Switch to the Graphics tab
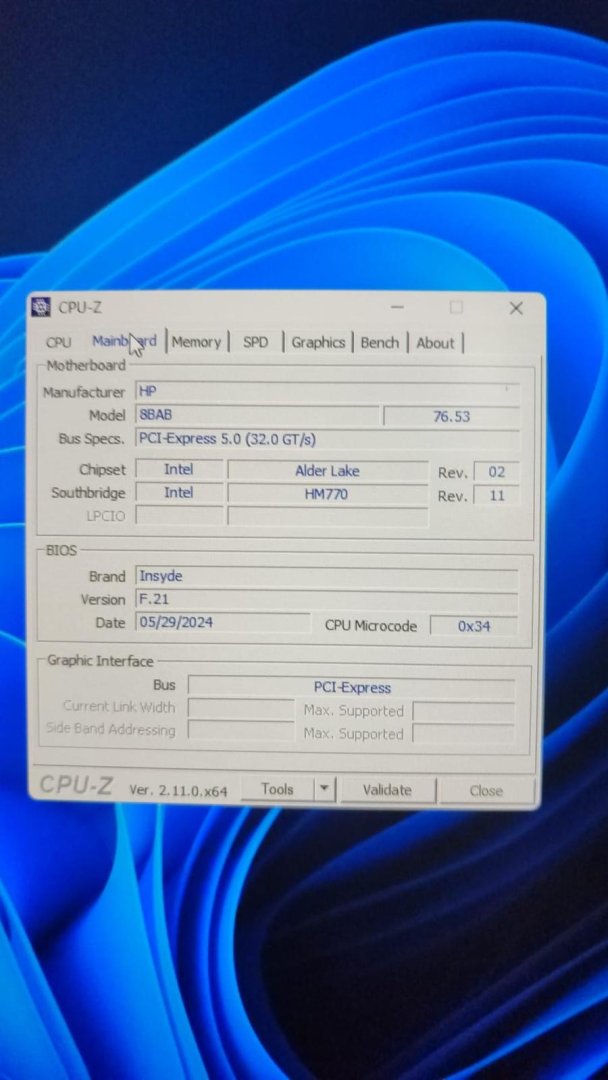Viewport: 608px width, 1080px height. (318, 342)
